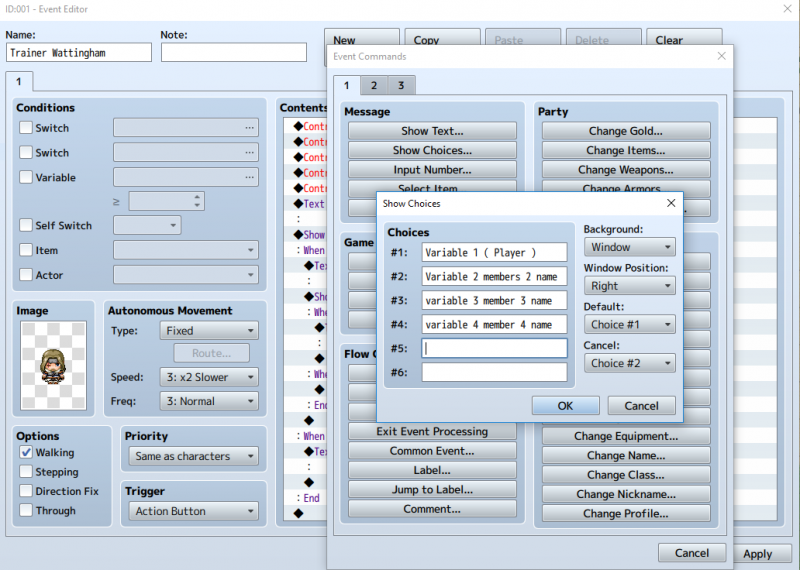Screen dimensions: 800x570
Task: Click the variable value spinner arrows
Action: point(197,201)
